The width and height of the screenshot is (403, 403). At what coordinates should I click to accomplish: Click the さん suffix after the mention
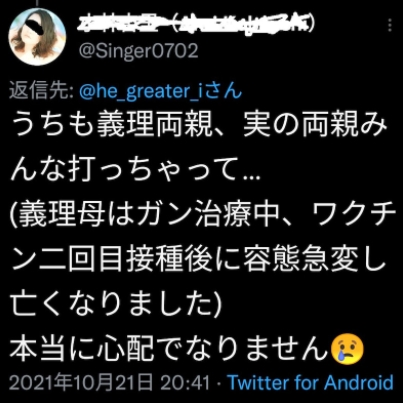point(224,91)
